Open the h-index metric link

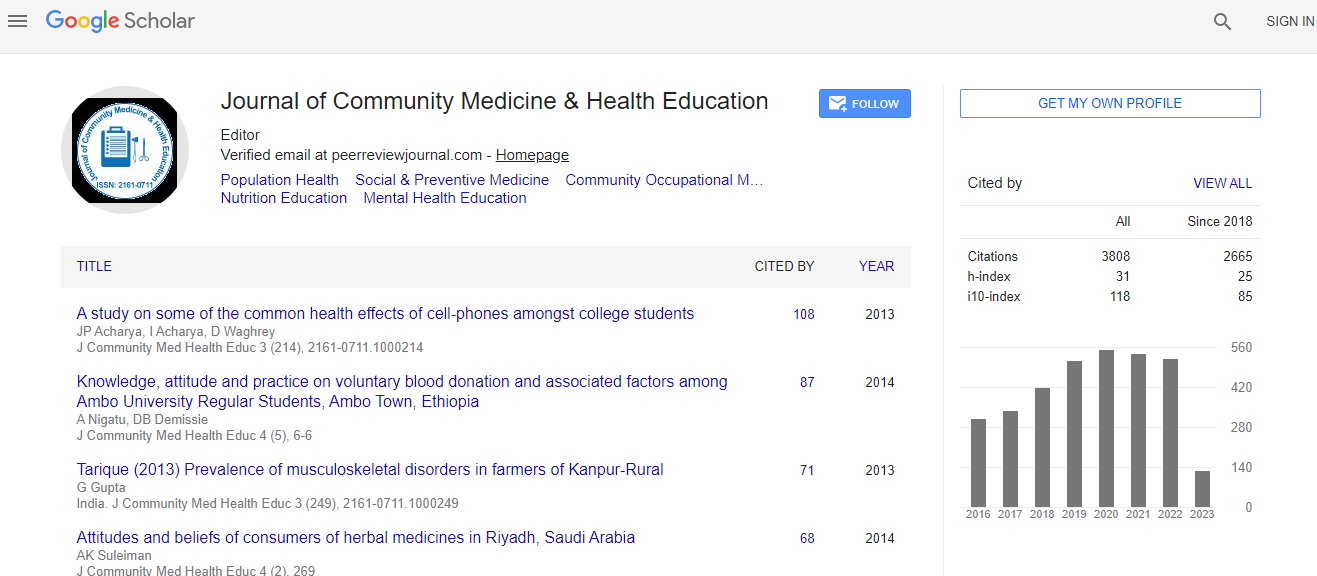[988, 276]
